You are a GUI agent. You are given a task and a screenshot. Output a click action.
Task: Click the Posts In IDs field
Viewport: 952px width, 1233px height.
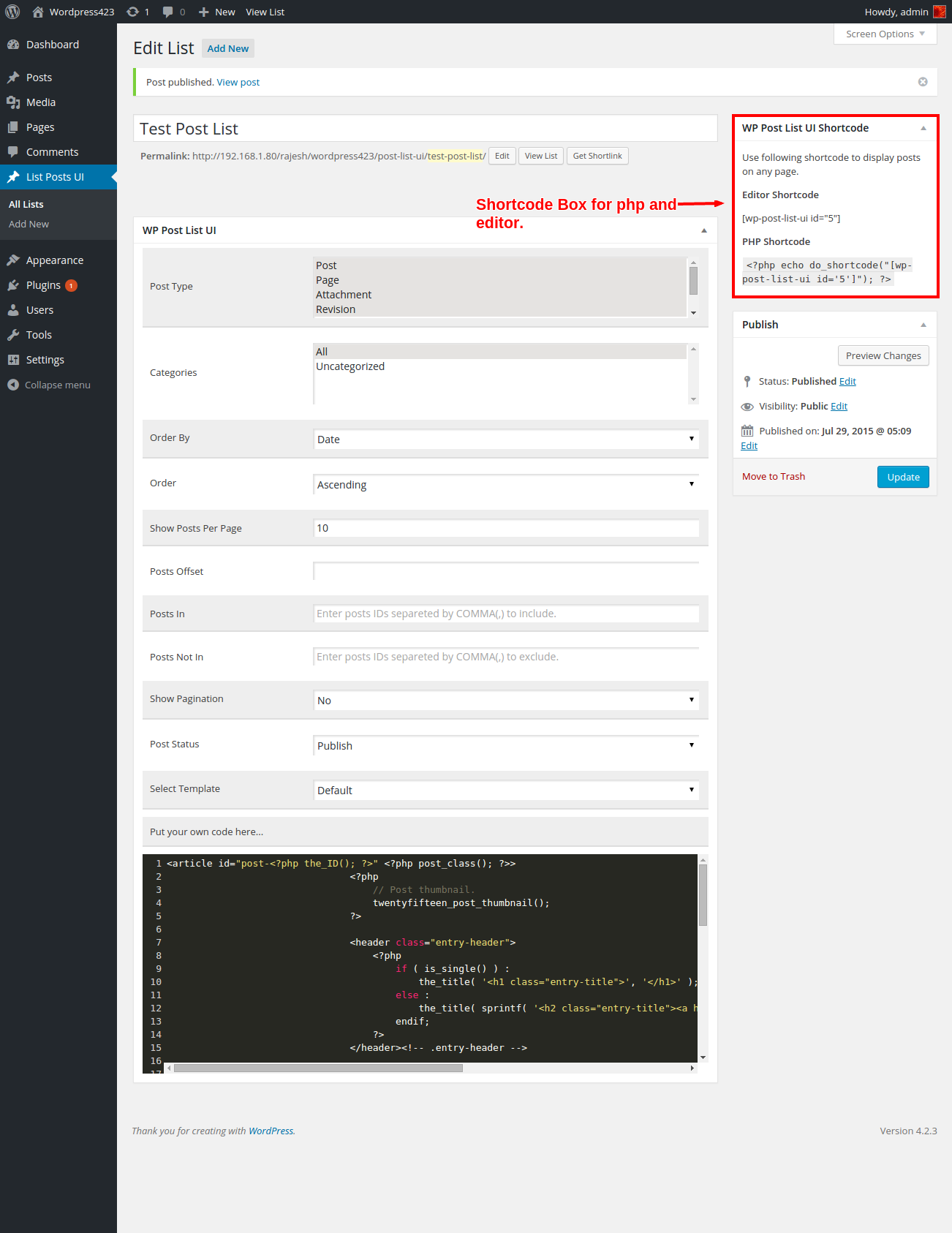coord(506,614)
